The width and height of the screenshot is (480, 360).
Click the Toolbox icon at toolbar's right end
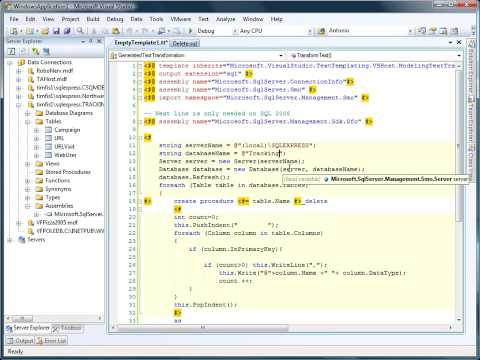click(454, 31)
